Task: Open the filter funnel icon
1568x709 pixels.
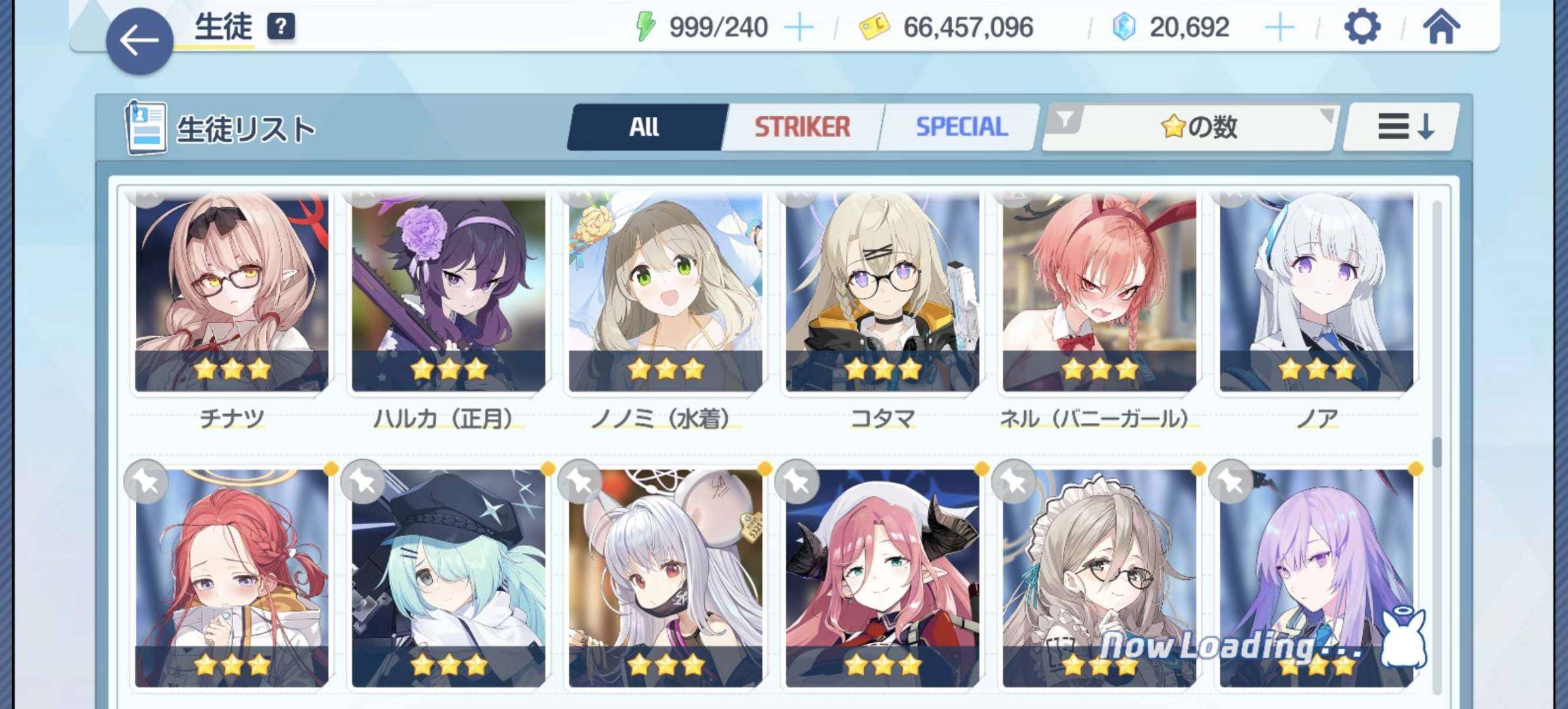Action: click(1064, 119)
